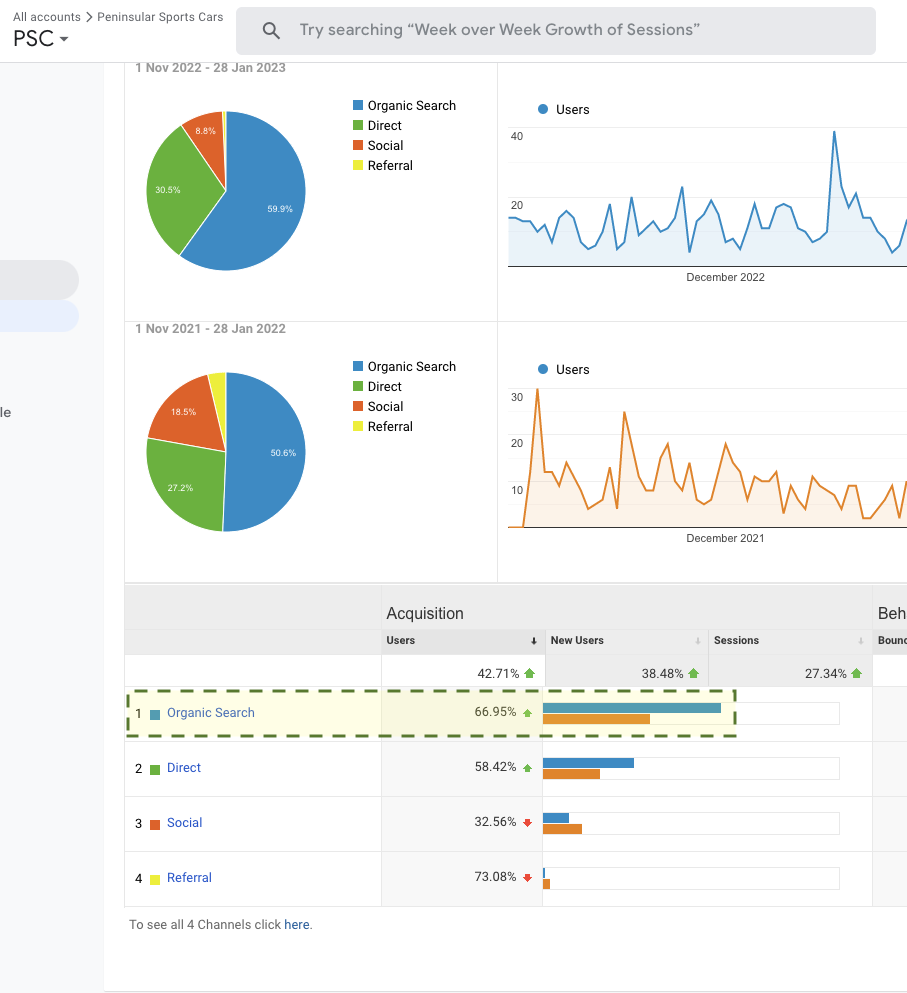Click the green up arrow beside 38.48%
Image resolution: width=907 pixels, height=993 pixels.
pyautogui.click(x=694, y=673)
